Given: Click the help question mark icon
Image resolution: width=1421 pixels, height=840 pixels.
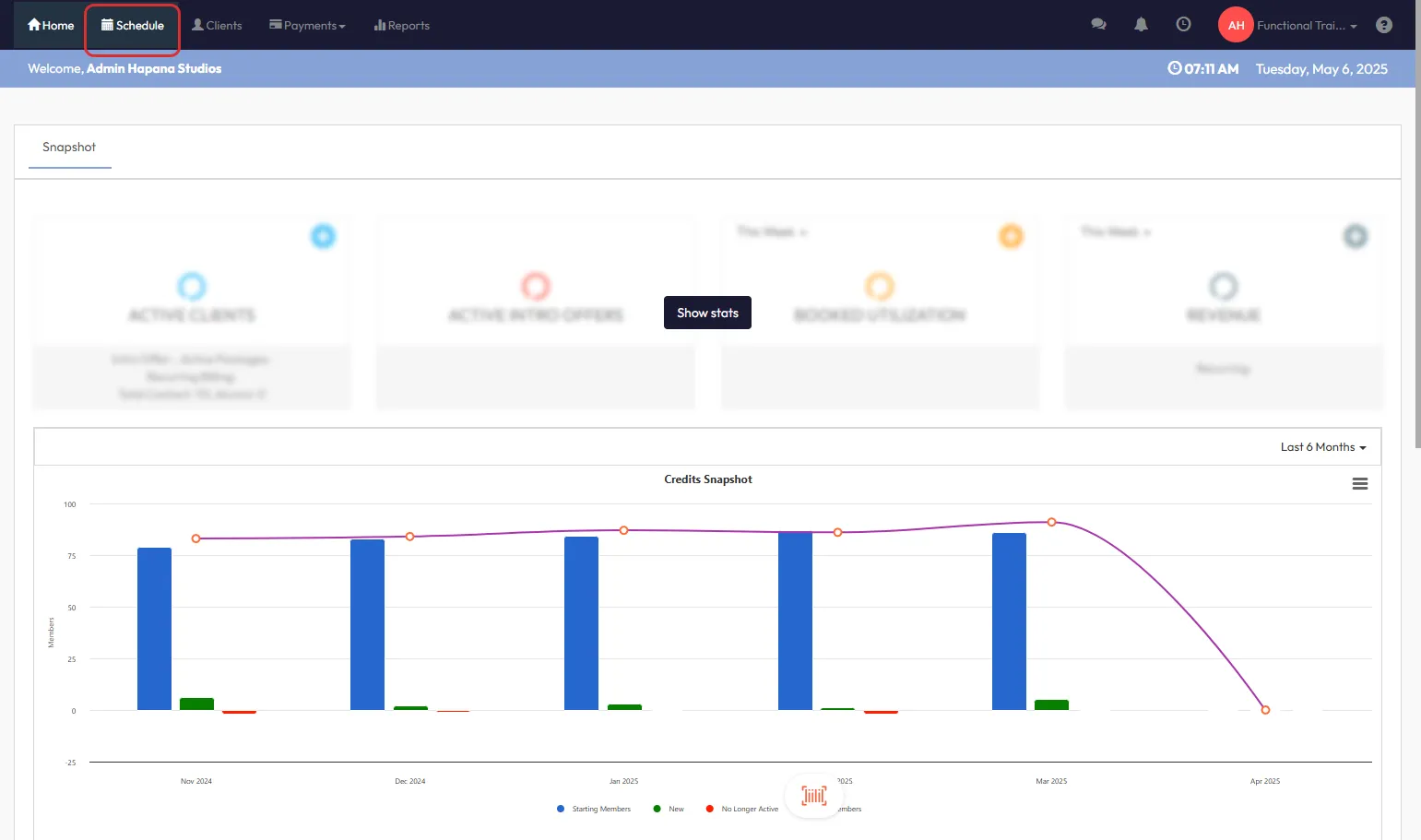Looking at the screenshot, I should (1383, 25).
